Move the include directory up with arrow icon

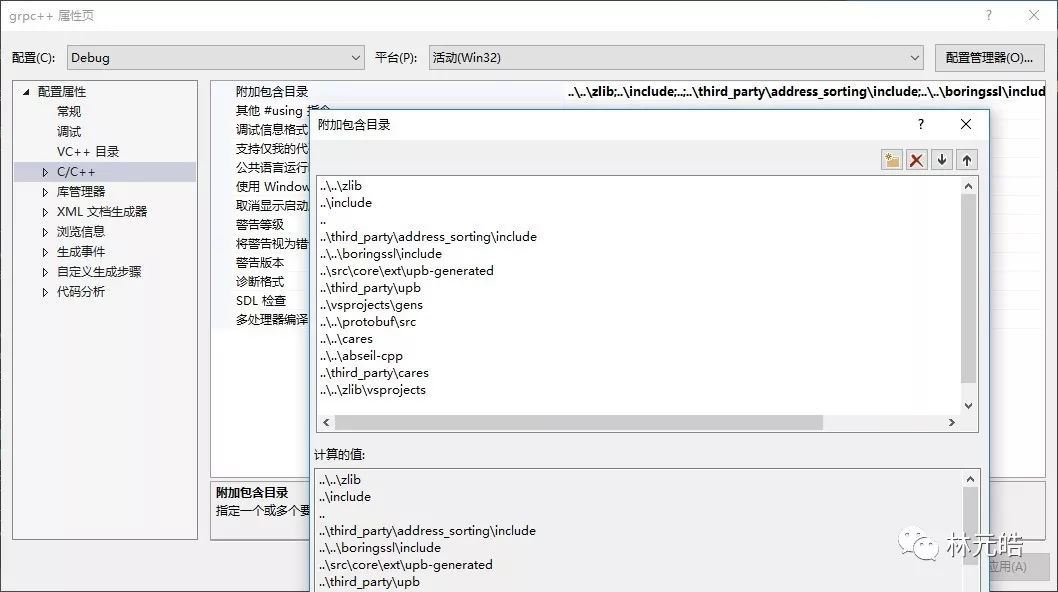966,158
